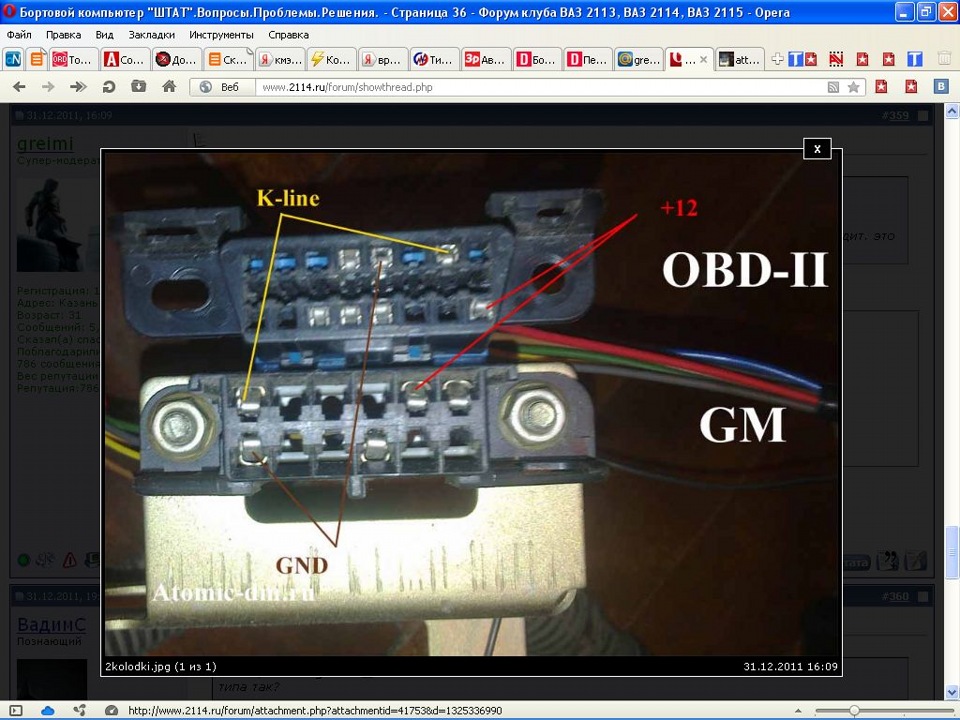
Task: Switch to the 'gre...' tab
Action: tap(639, 59)
